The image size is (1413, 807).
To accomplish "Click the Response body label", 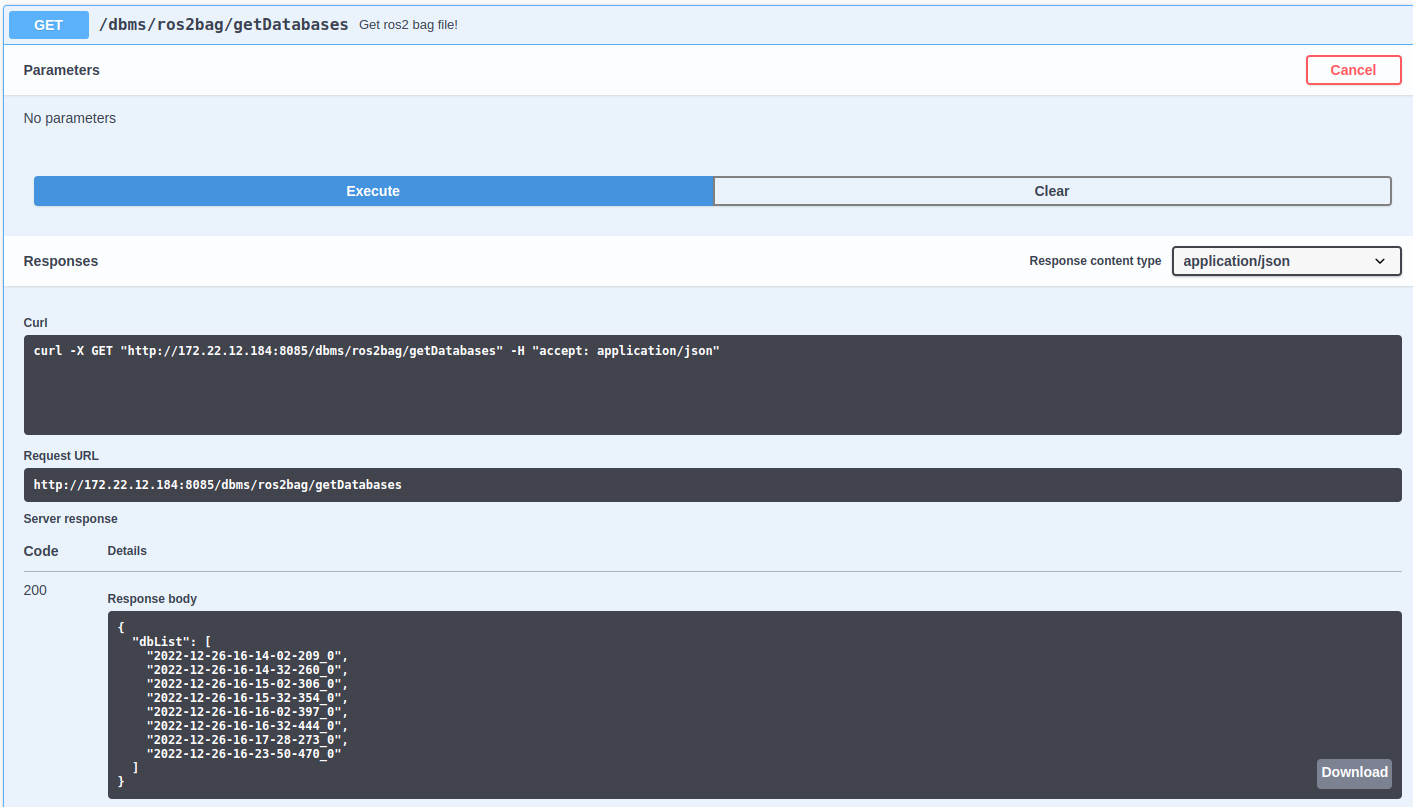I will pyautogui.click(x=152, y=598).
